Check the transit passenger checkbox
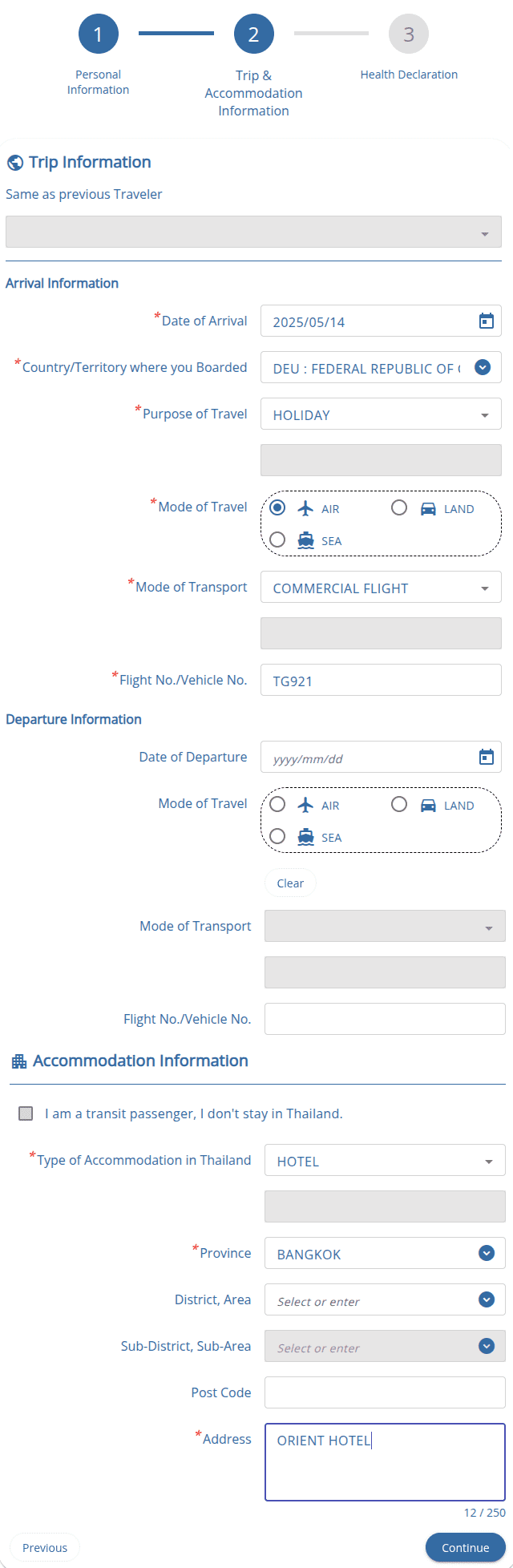 pyautogui.click(x=26, y=1113)
